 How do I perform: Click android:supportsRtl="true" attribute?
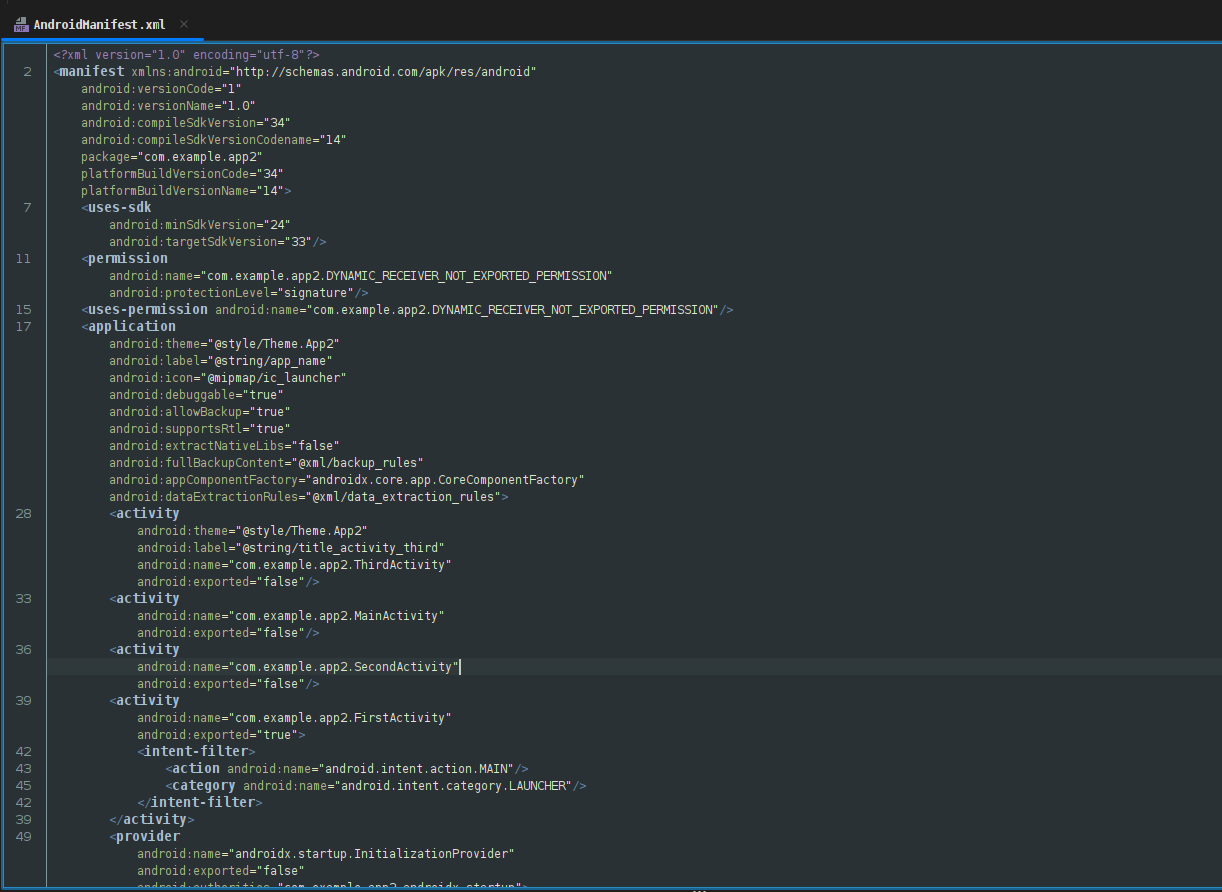pyautogui.click(x=200, y=429)
